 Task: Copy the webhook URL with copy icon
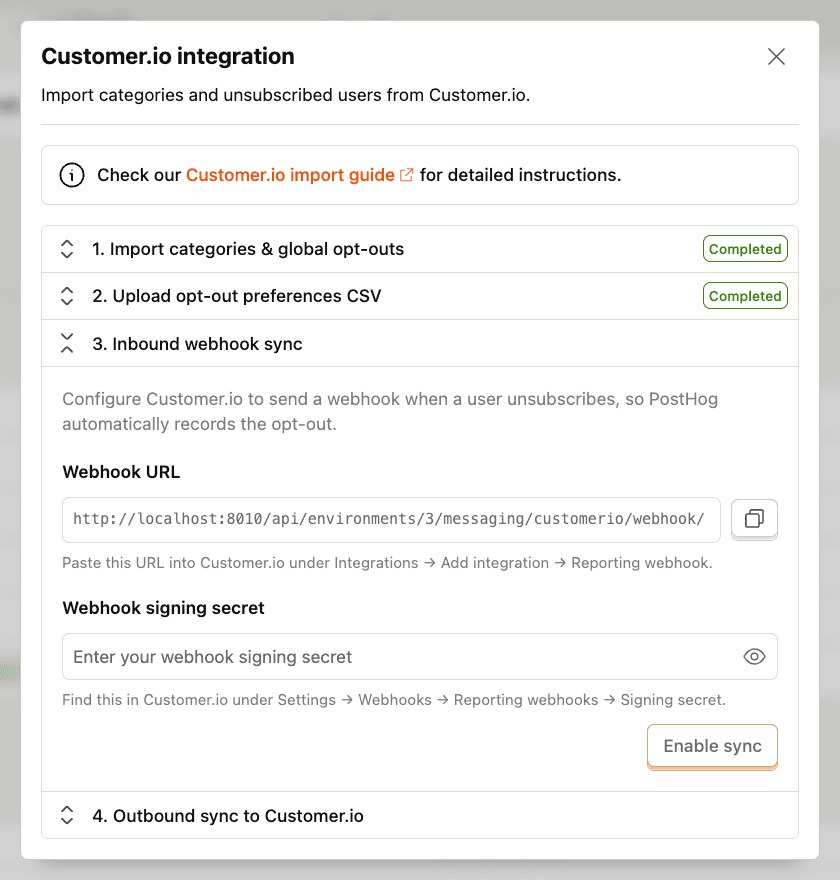coord(754,519)
